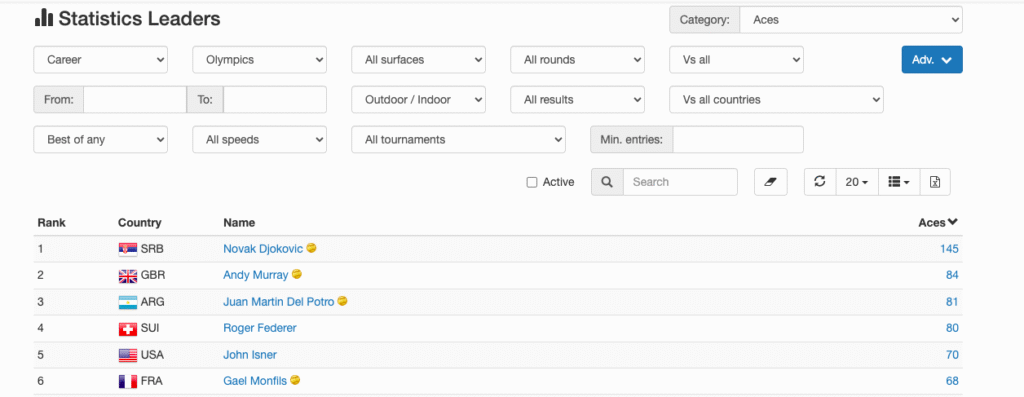The height and width of the screenshot is (397, 1024).
Task: Click the blue Adv. button
Action: 932,59
